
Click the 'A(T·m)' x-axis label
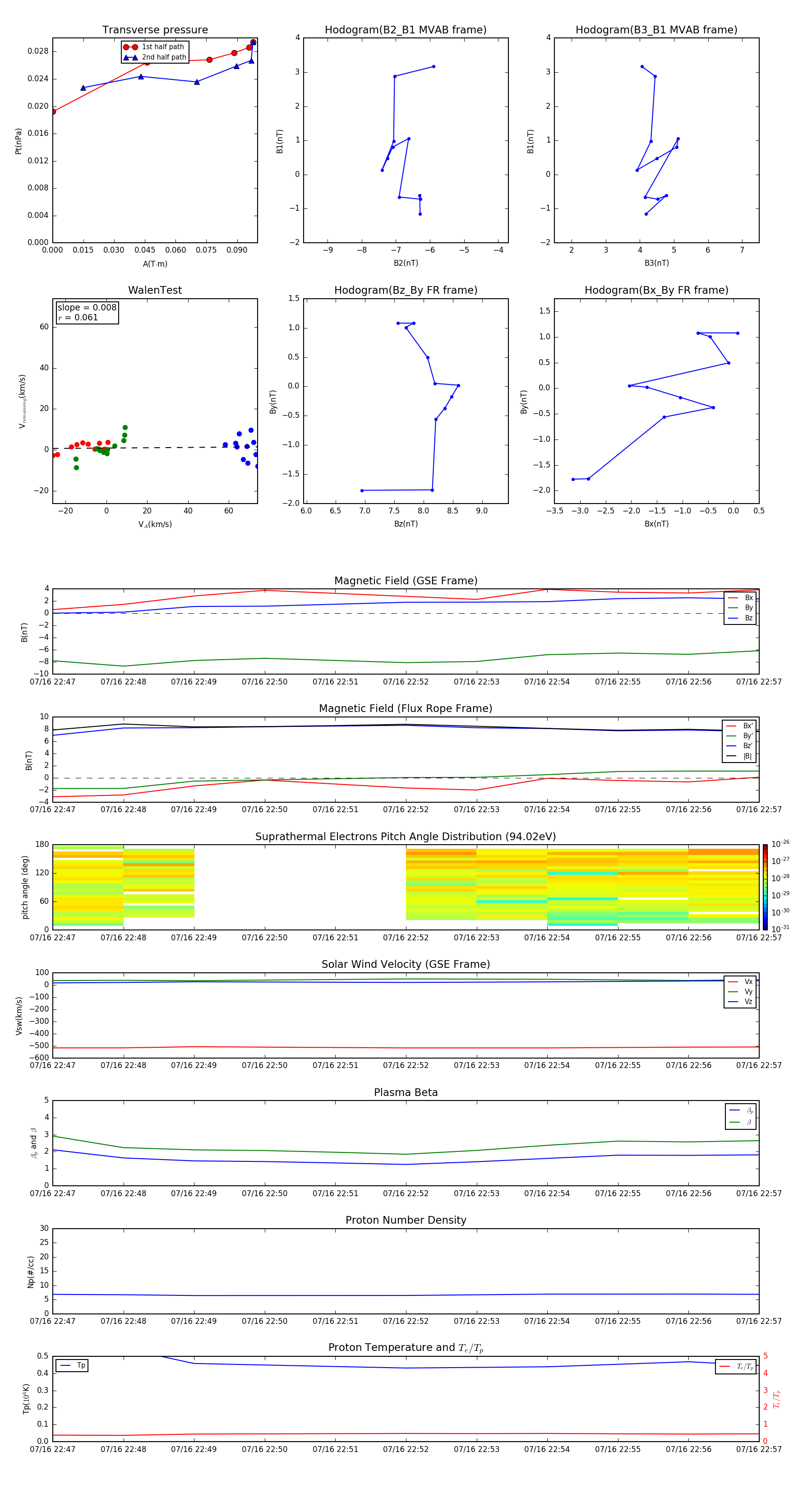[155, 264]
